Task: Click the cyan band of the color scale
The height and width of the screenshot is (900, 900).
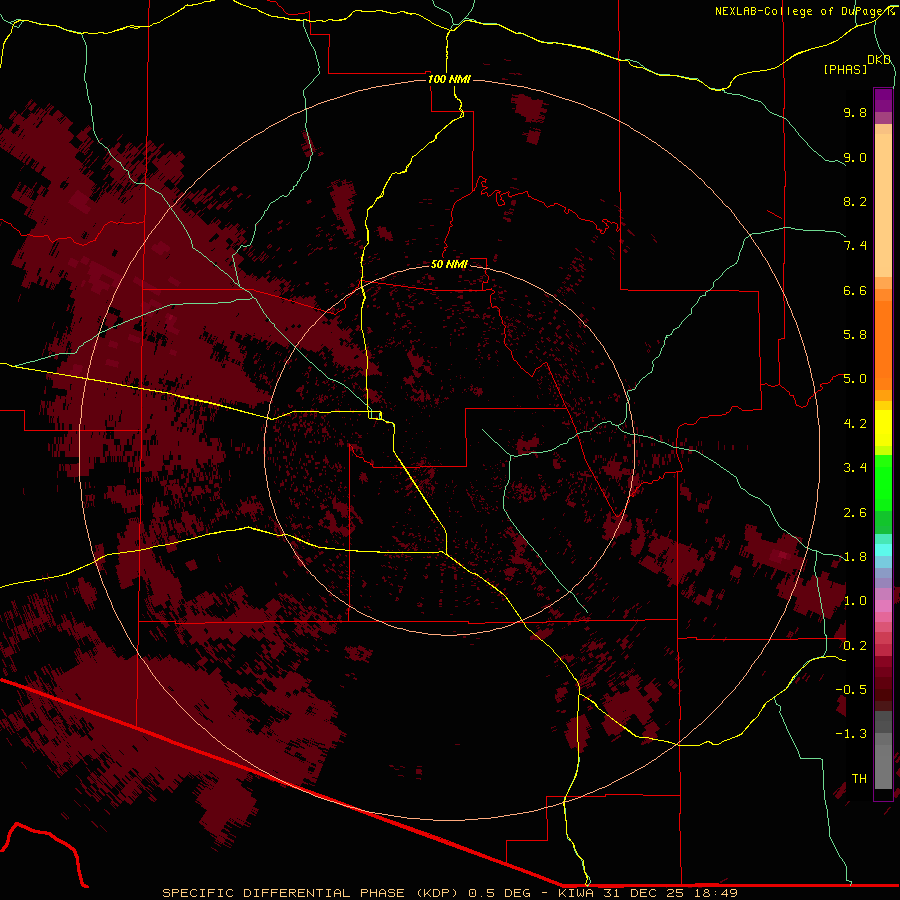Action: tap(883, 550)
